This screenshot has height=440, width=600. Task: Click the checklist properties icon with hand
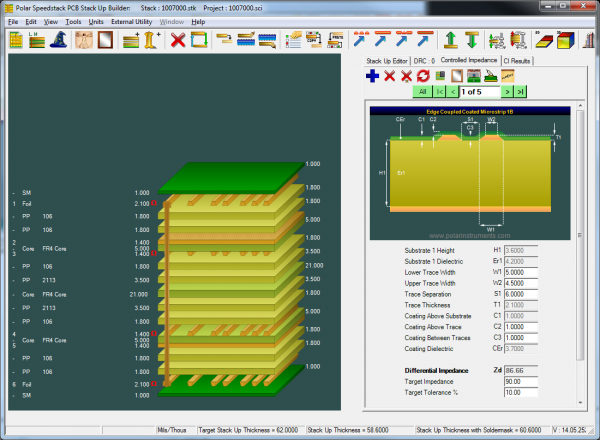click(293, 40)
